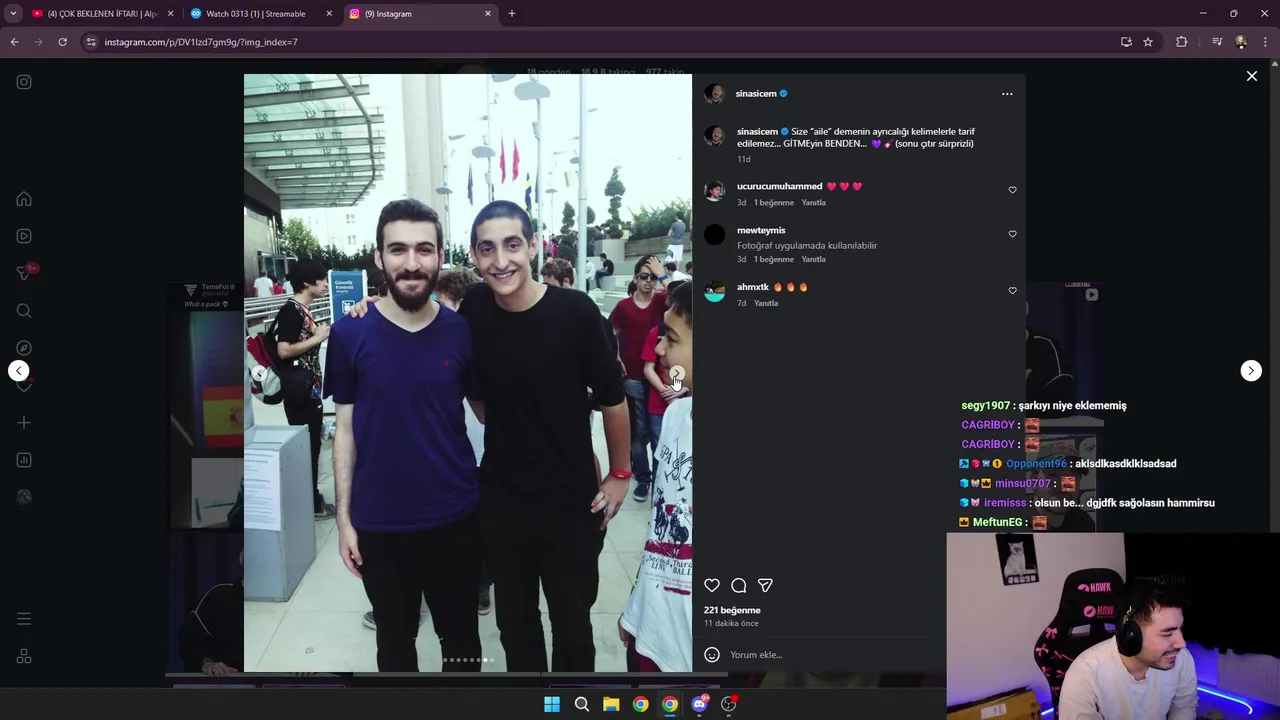Open the Chrome profile avatar
This screenshot has width=1280, height=720.
point(1241,42)
